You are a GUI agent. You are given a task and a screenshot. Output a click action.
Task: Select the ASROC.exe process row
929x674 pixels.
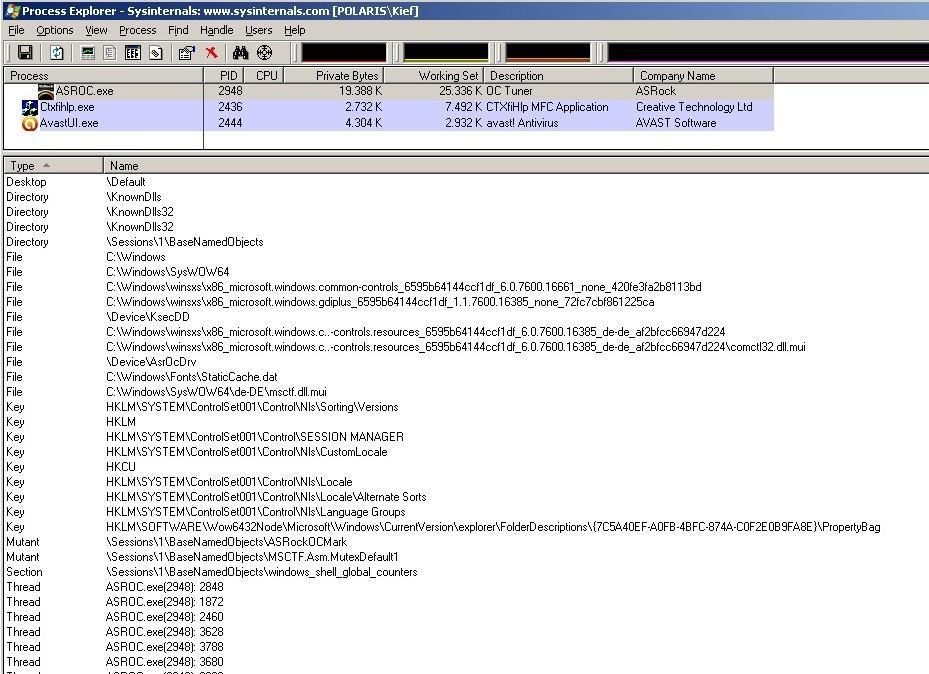389,91
